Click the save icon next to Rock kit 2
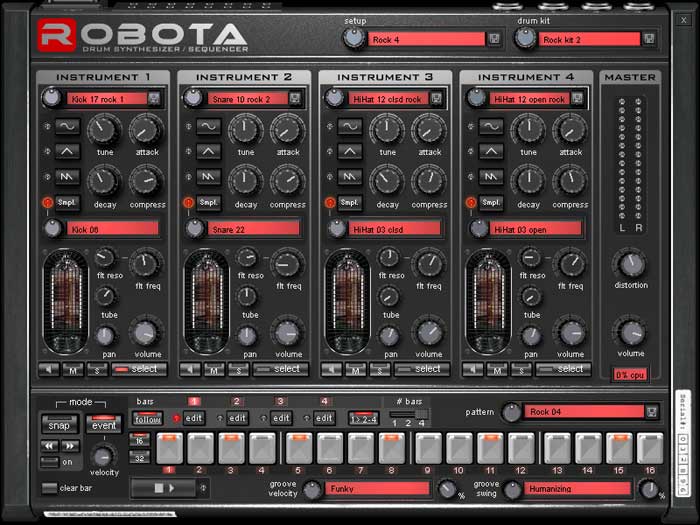The height and width of the screenshot is (525, 700). pos(649,39)
